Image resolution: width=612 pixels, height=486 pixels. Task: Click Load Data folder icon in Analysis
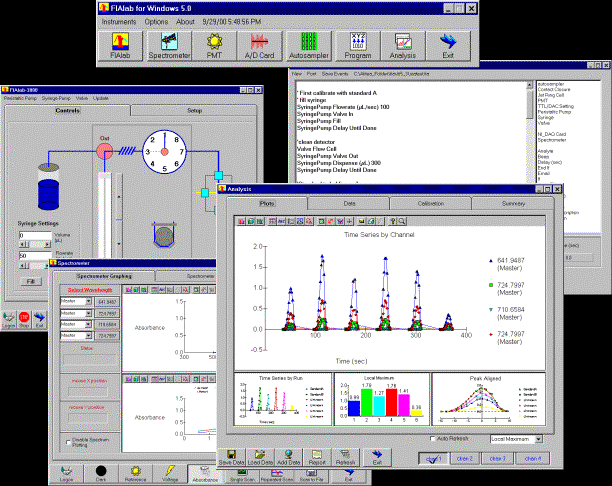tap(260, 457)
